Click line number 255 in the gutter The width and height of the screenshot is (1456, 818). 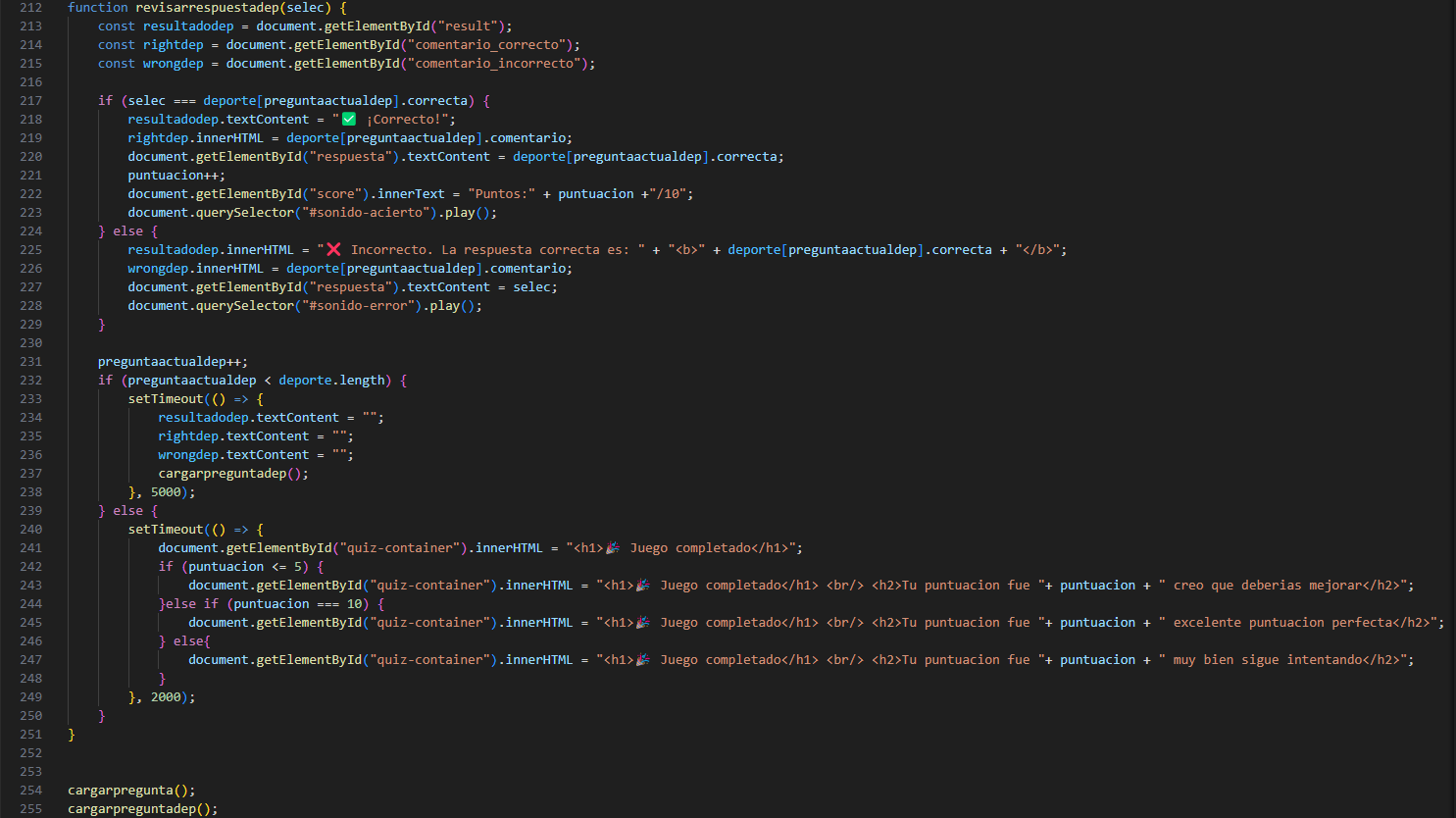[x=30, y=808]
